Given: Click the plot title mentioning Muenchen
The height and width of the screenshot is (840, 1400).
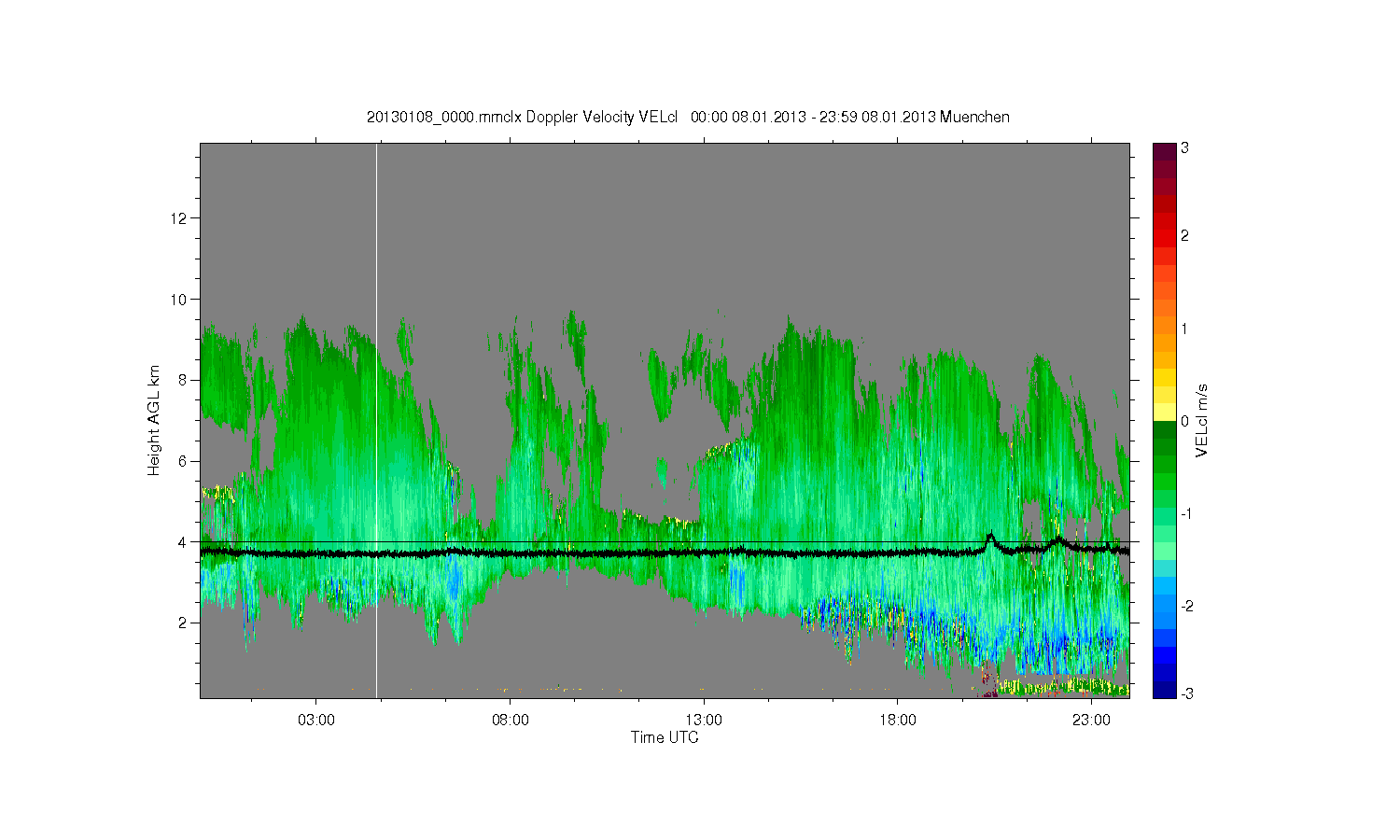Looking at the screenshot, I should (x=688, y=117).
